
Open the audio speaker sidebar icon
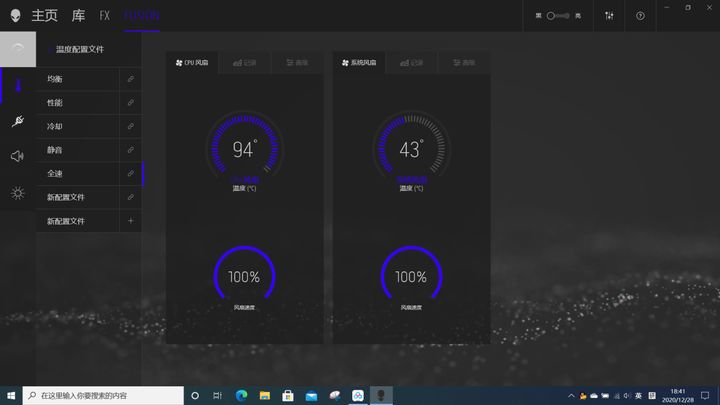pyautogui.click(x=17, y=156)
